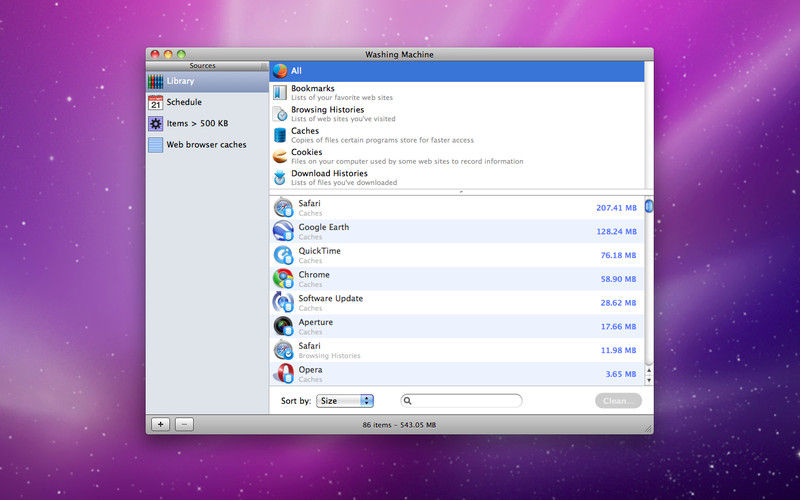Click the QuickTime name text

[319, 251]
